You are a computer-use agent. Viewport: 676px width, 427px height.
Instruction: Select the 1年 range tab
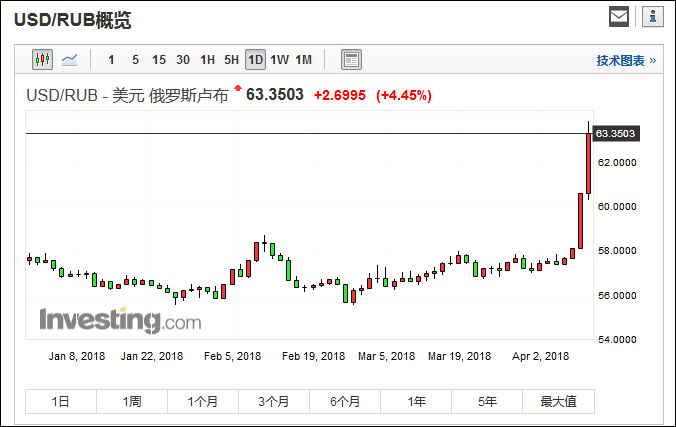click(x=416, y=402)
